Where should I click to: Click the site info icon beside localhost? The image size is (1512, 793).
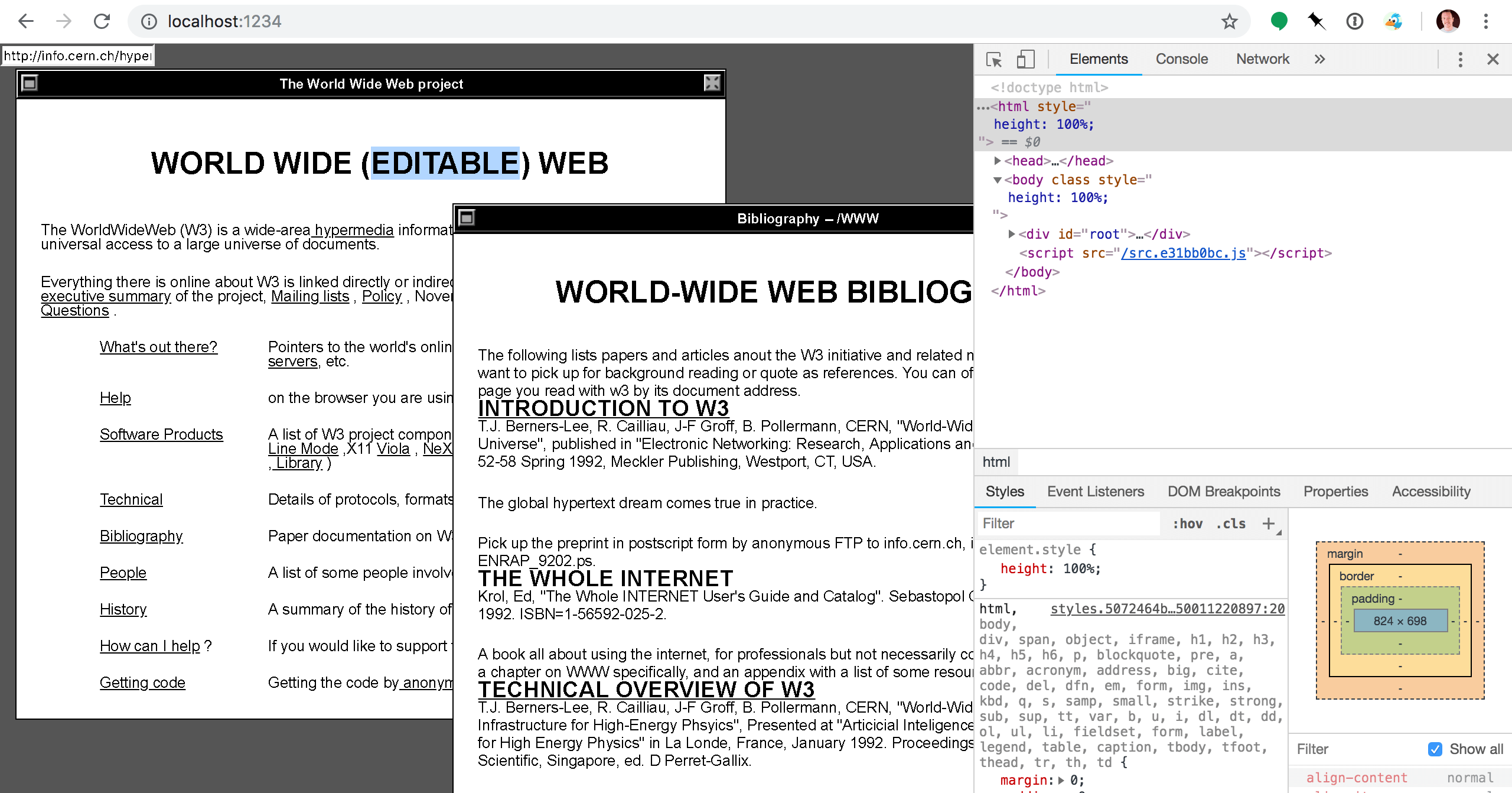[149, 22]
